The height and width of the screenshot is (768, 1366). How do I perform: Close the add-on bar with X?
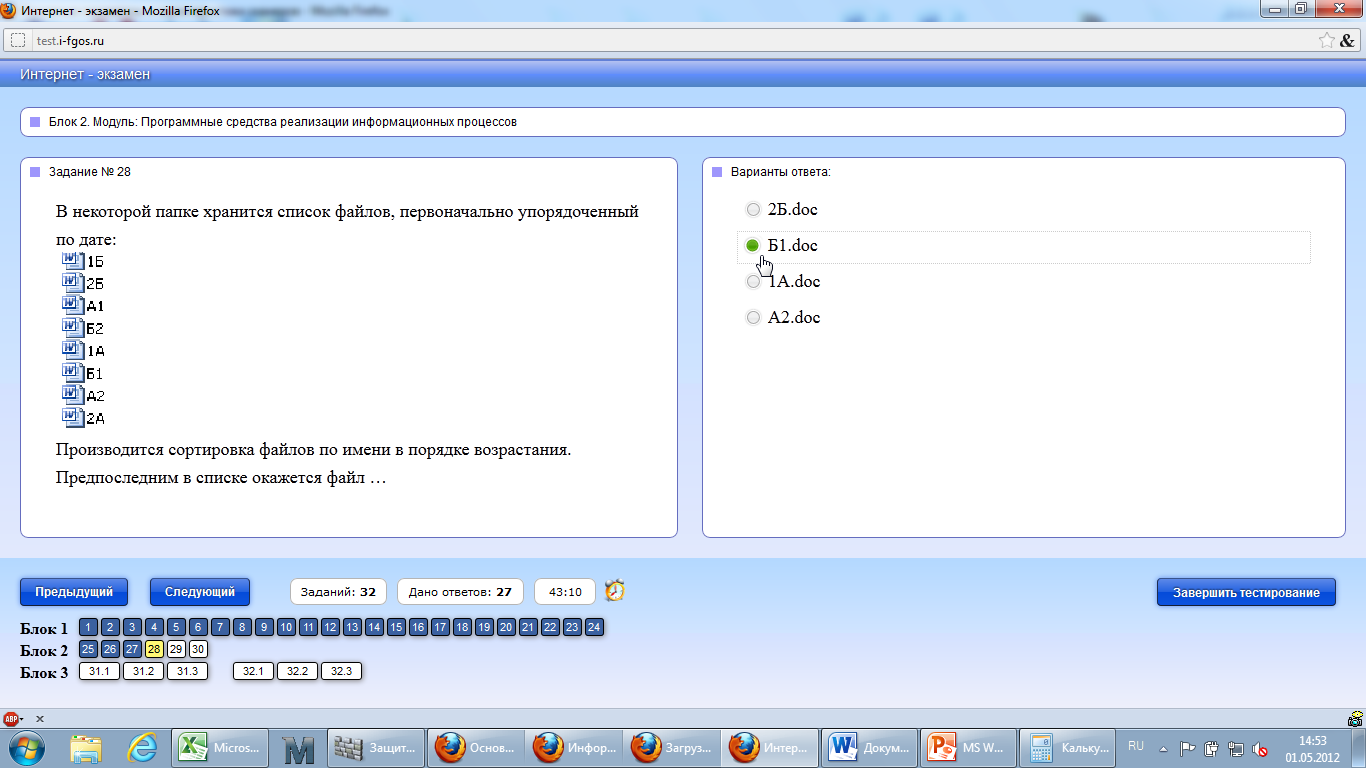pyautogui.click(x=40, y=719)
